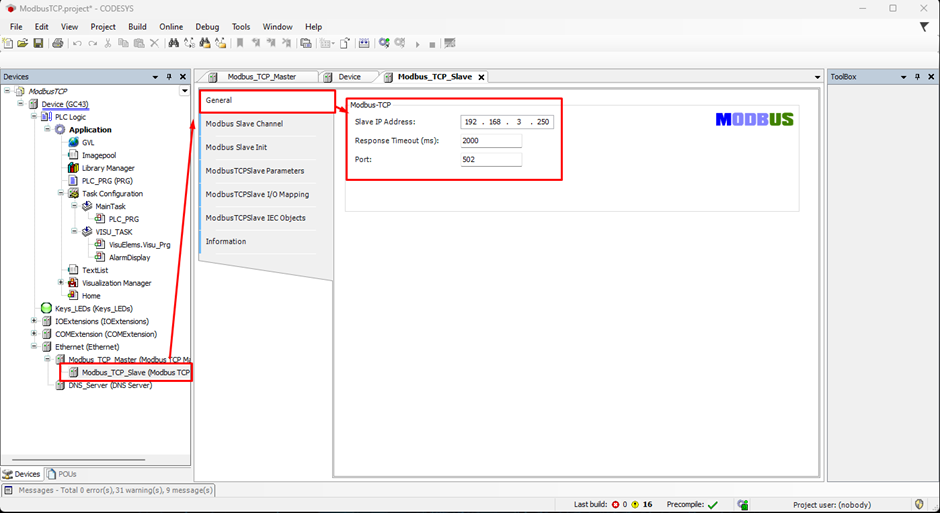Click the New Project toolbar icon

point(8,43)
